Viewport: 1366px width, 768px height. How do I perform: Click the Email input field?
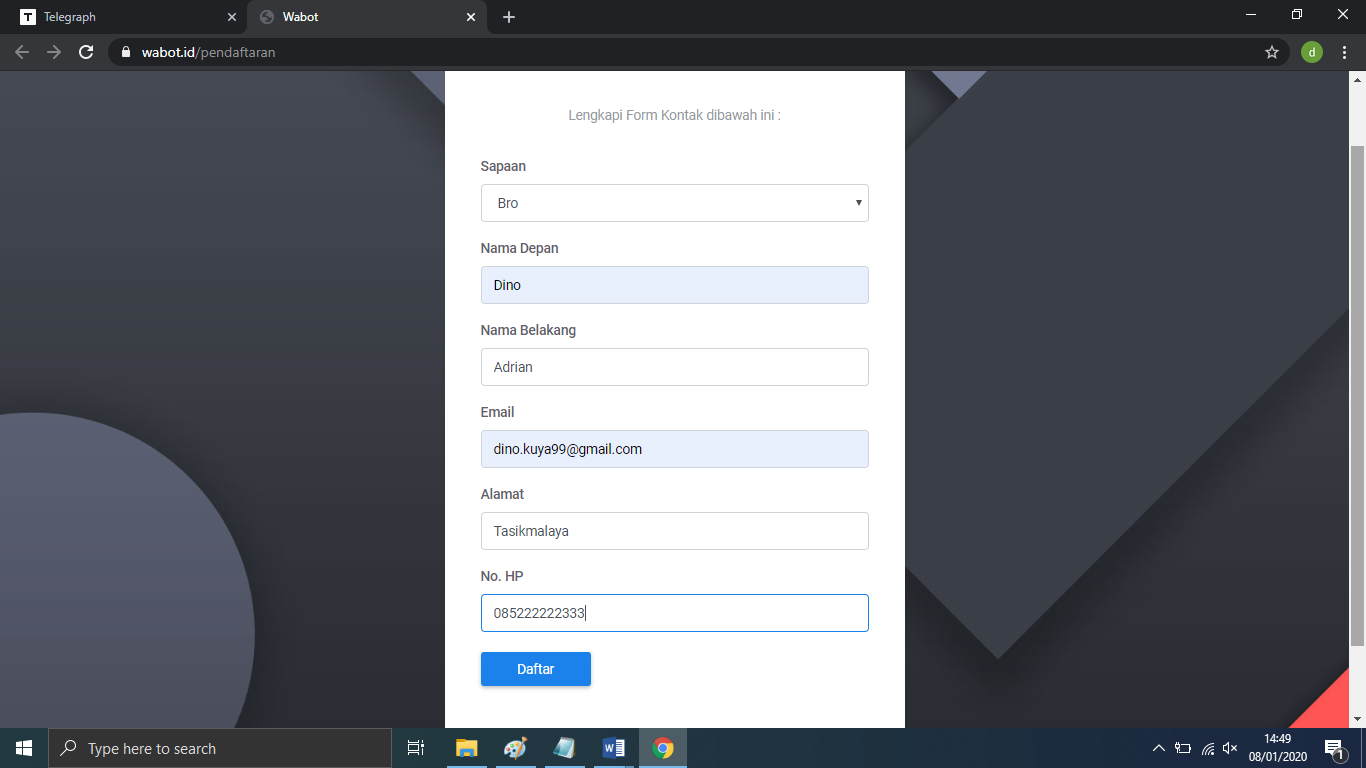point(675,449)
